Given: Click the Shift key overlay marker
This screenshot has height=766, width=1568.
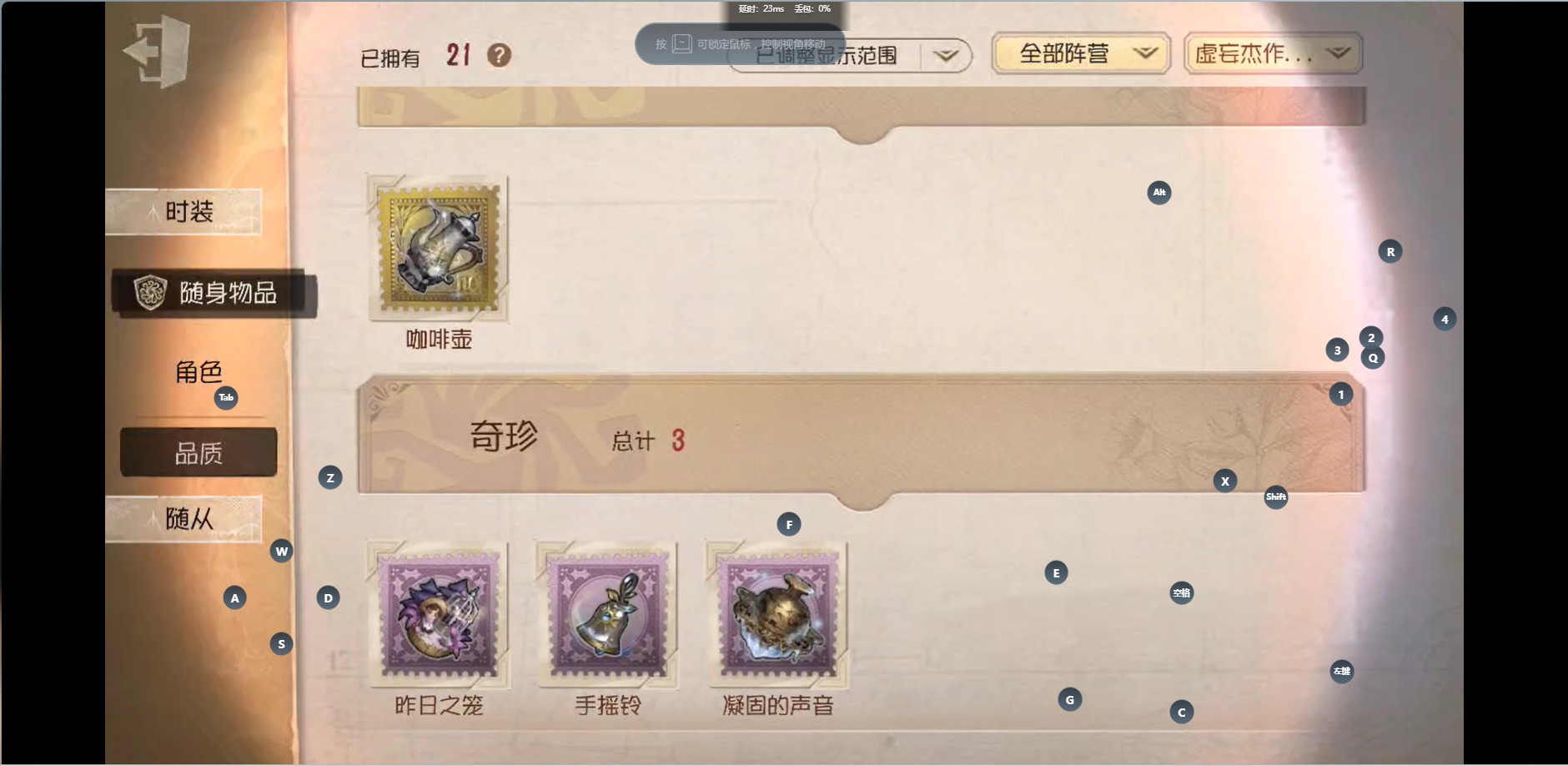Looking at the screenshot, I should (1276, 496).
